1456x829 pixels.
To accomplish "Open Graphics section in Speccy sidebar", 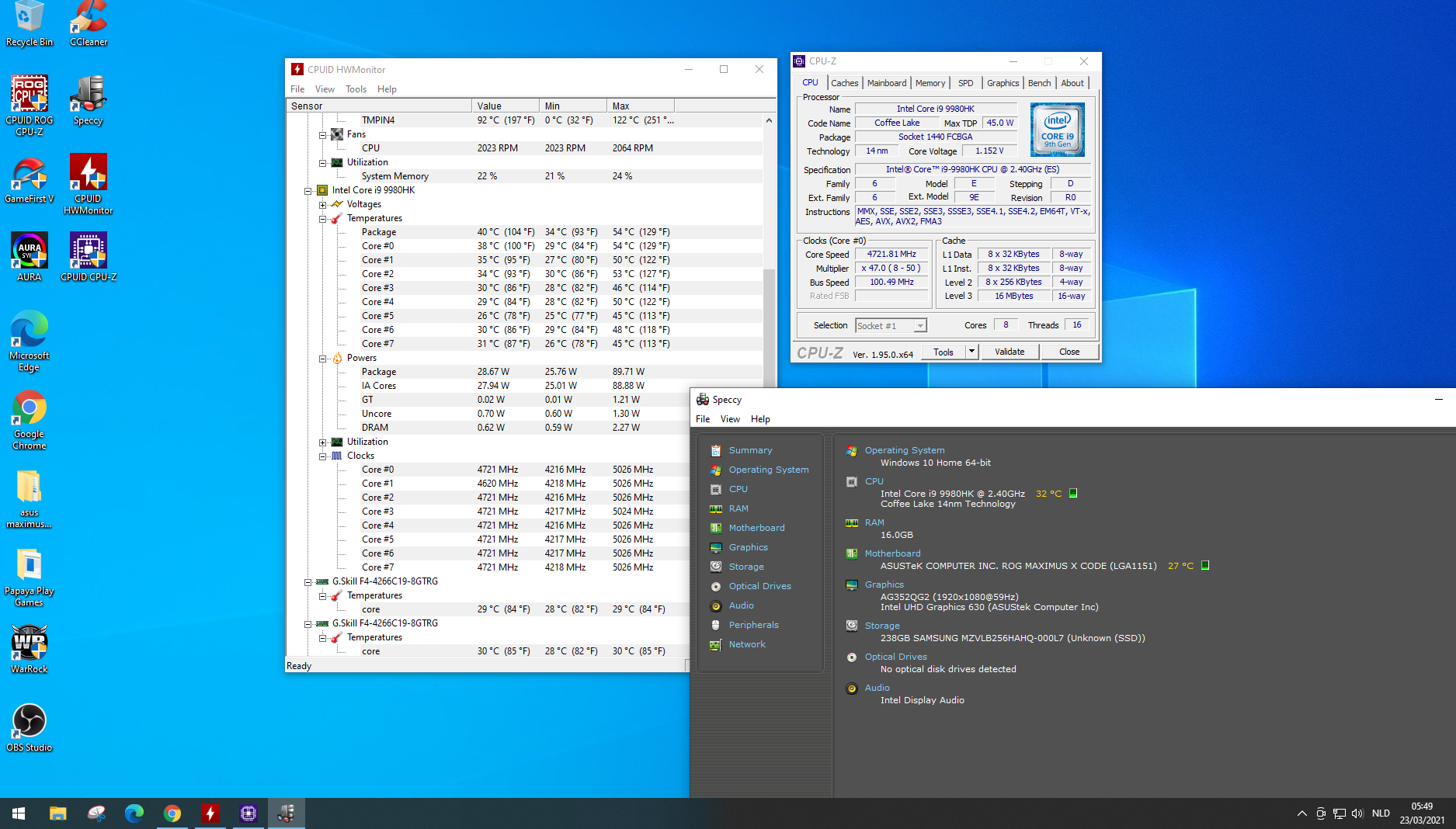I will 749,547.
